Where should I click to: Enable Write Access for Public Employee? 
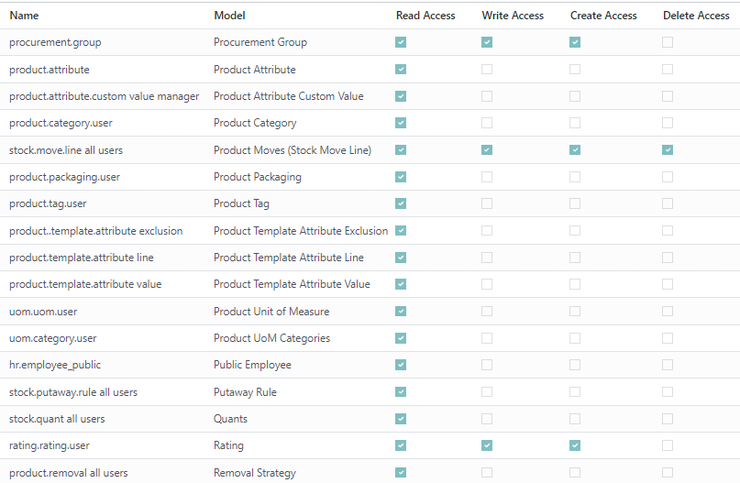click(x=487, y=365)
